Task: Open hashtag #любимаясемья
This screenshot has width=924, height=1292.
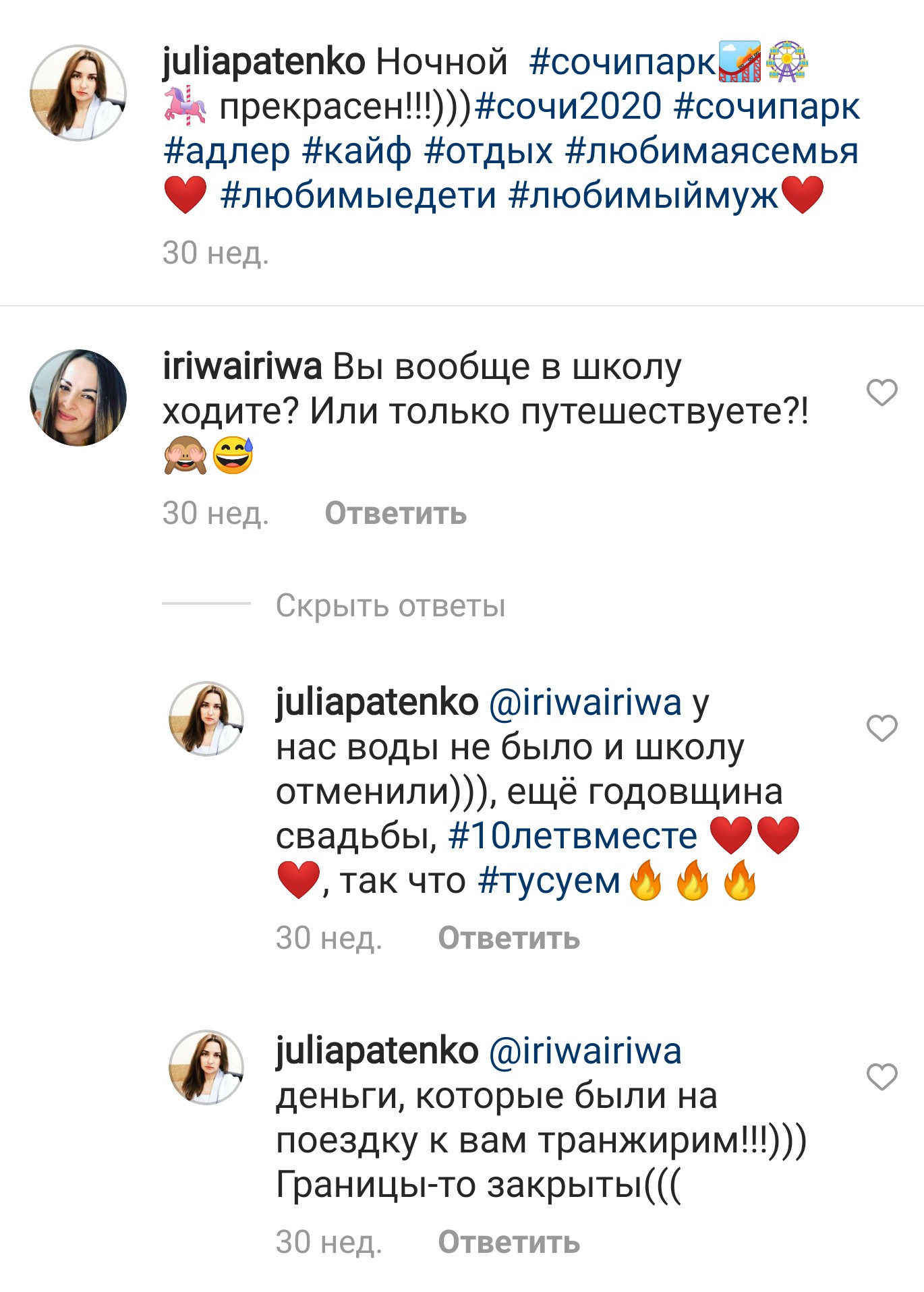Action: click(x=712, y=151)
